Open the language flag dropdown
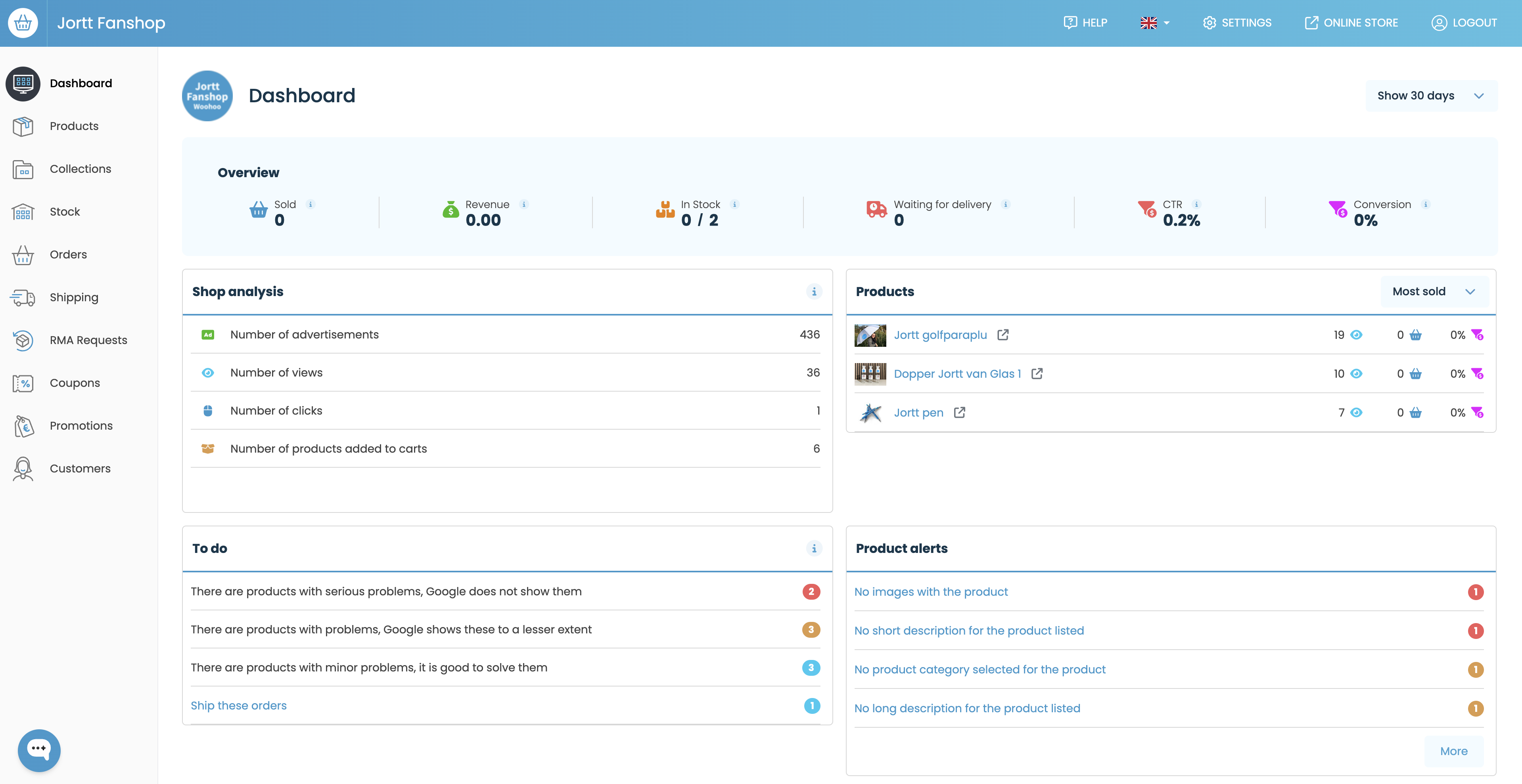 1154,23
